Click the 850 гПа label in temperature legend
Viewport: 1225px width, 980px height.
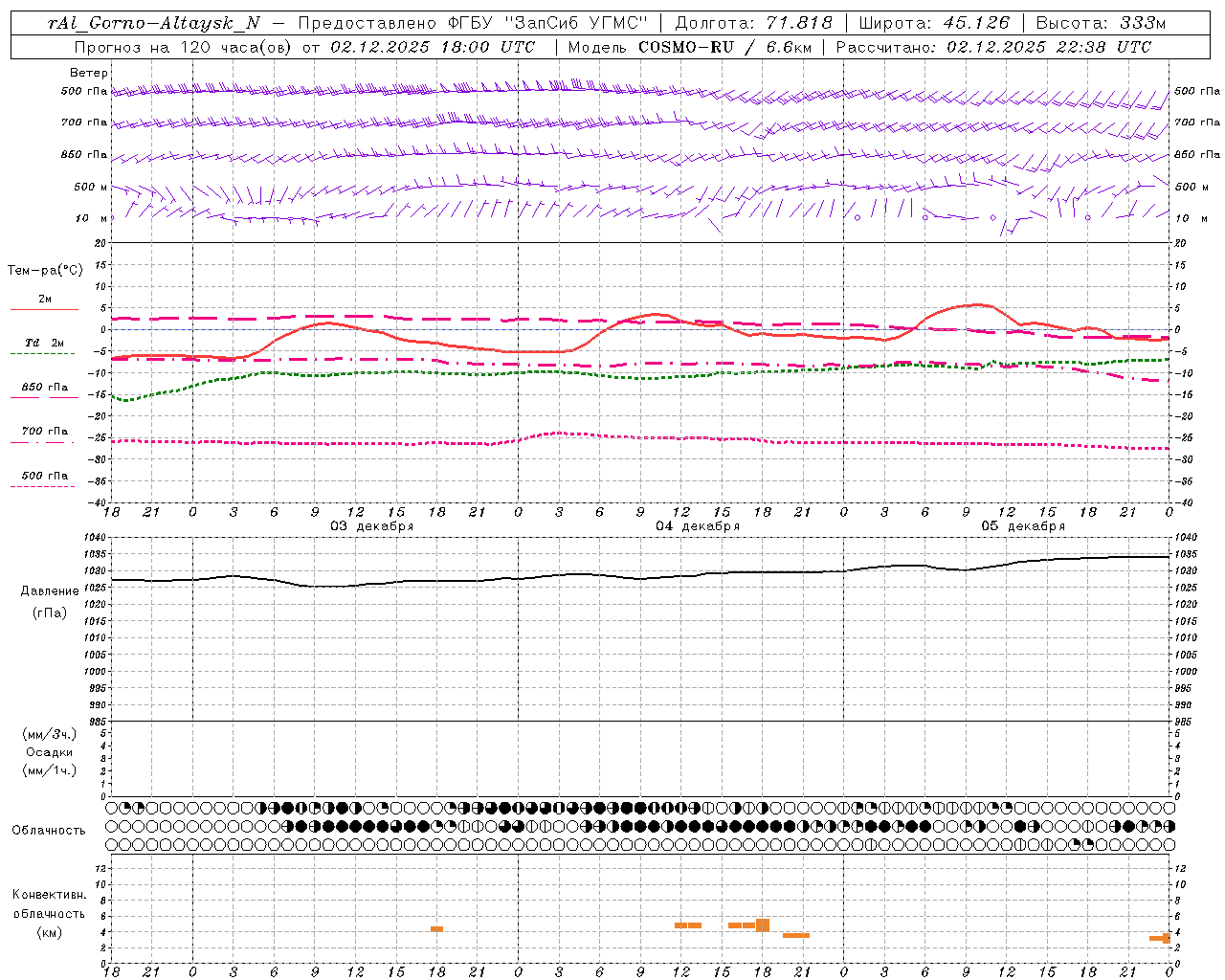(x=45, y=388)
